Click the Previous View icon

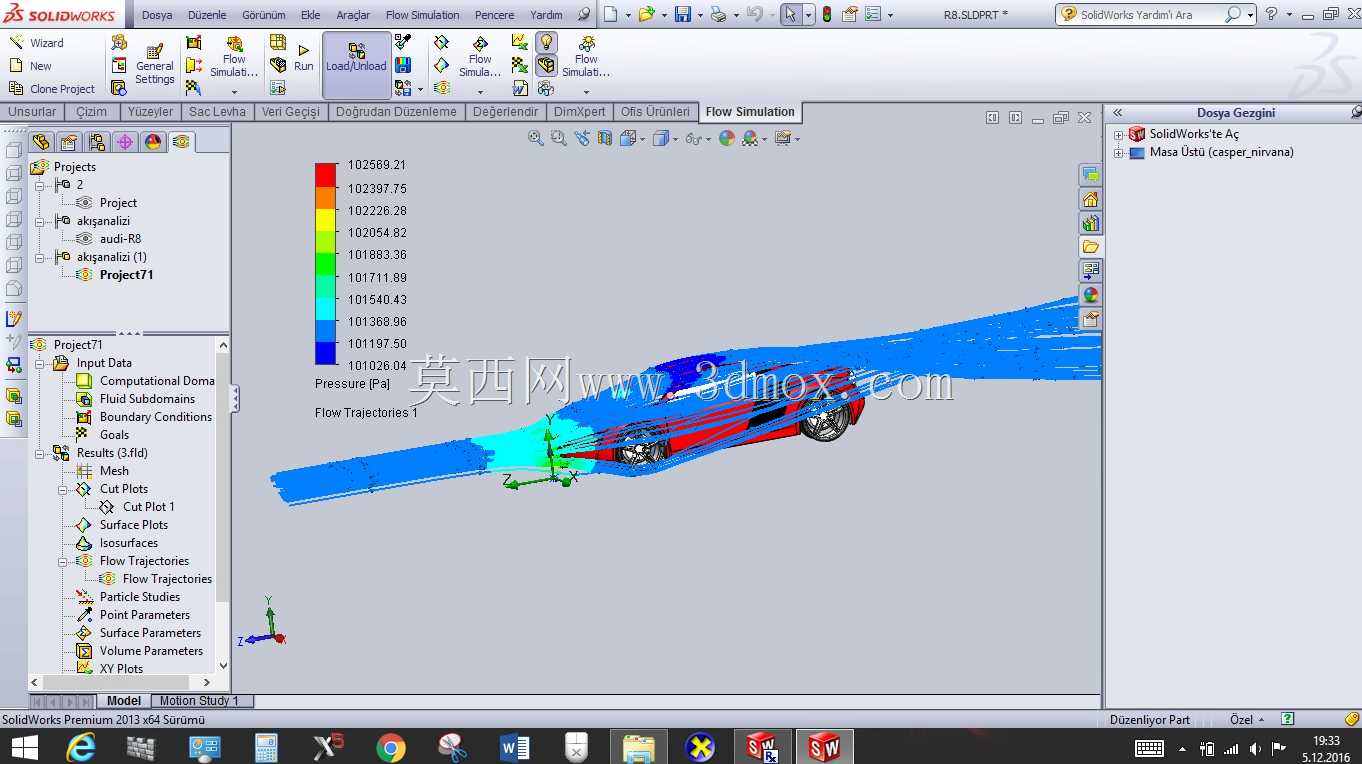582,138
